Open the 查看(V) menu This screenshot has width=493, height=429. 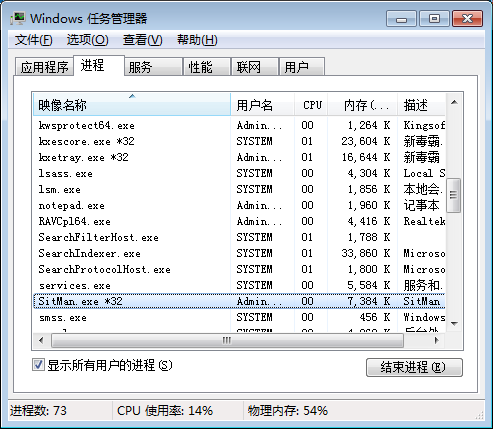(x=142, y=40)
